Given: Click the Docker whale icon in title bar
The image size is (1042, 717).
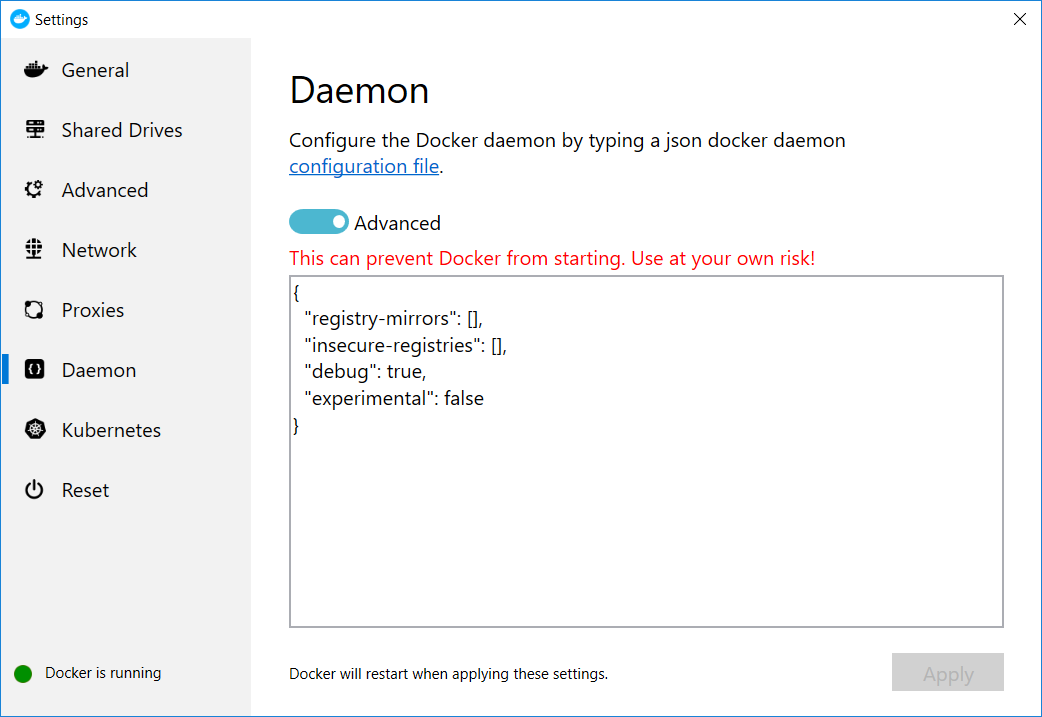Looking at the screenshot, I should click(x=19, y=18).
